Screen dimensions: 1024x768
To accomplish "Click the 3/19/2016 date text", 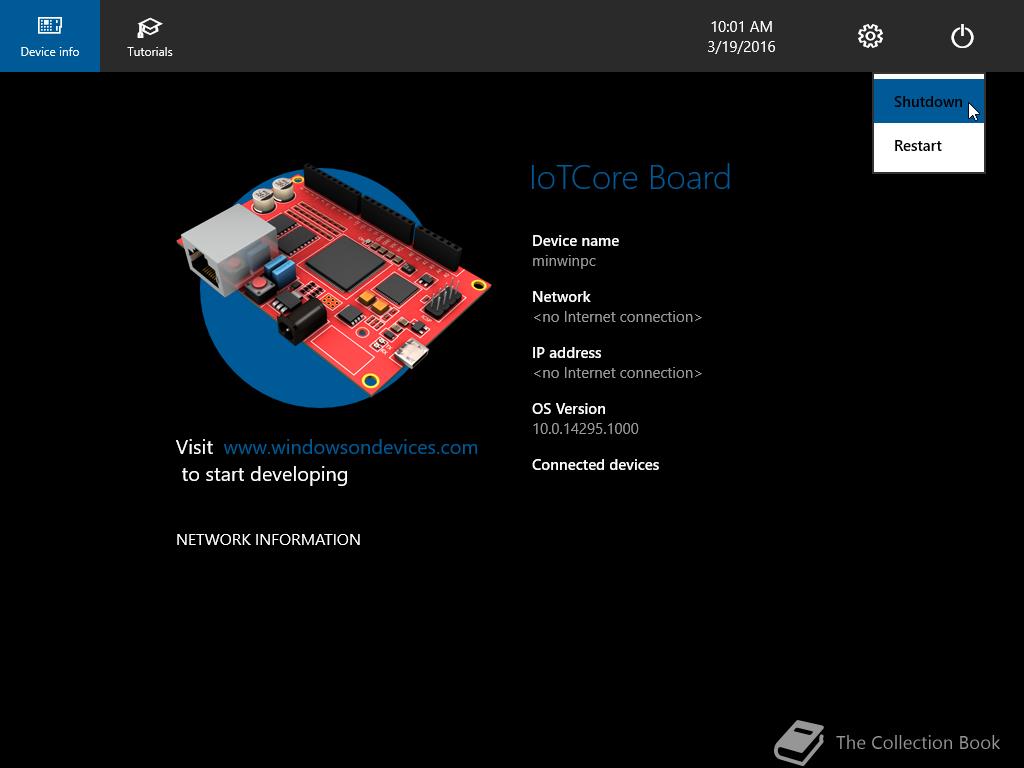I will coord(741,47).
